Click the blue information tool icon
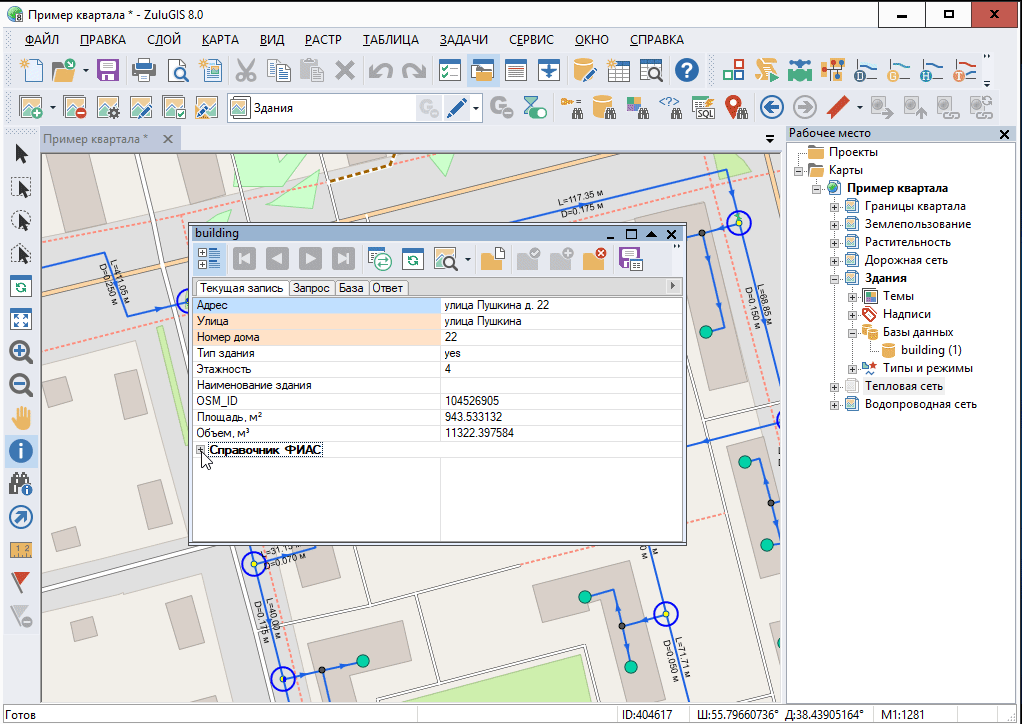The height and width of the screenshot is (724, 1022). click(21, 450)
